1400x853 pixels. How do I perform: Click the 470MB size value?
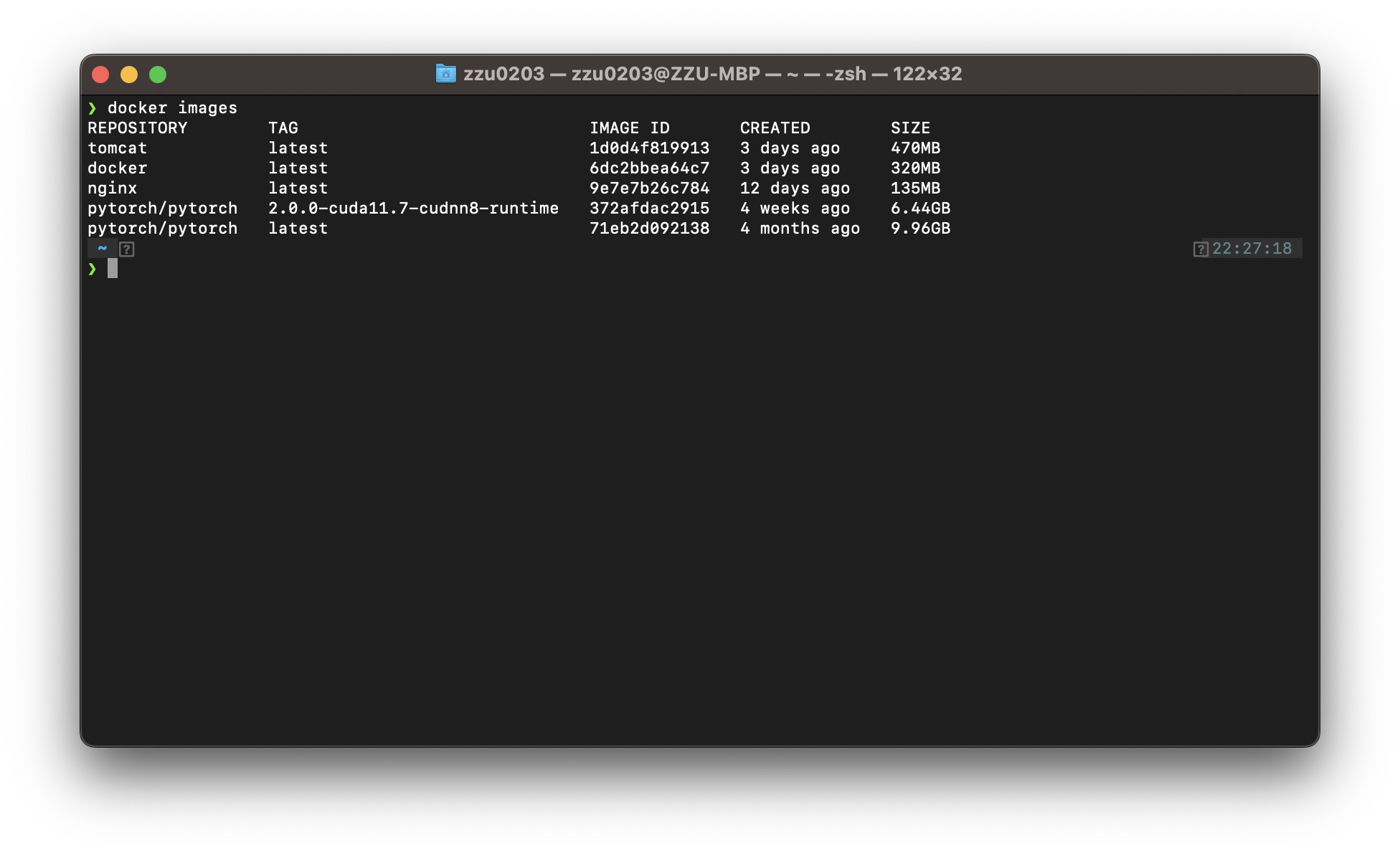coord(915,148)
